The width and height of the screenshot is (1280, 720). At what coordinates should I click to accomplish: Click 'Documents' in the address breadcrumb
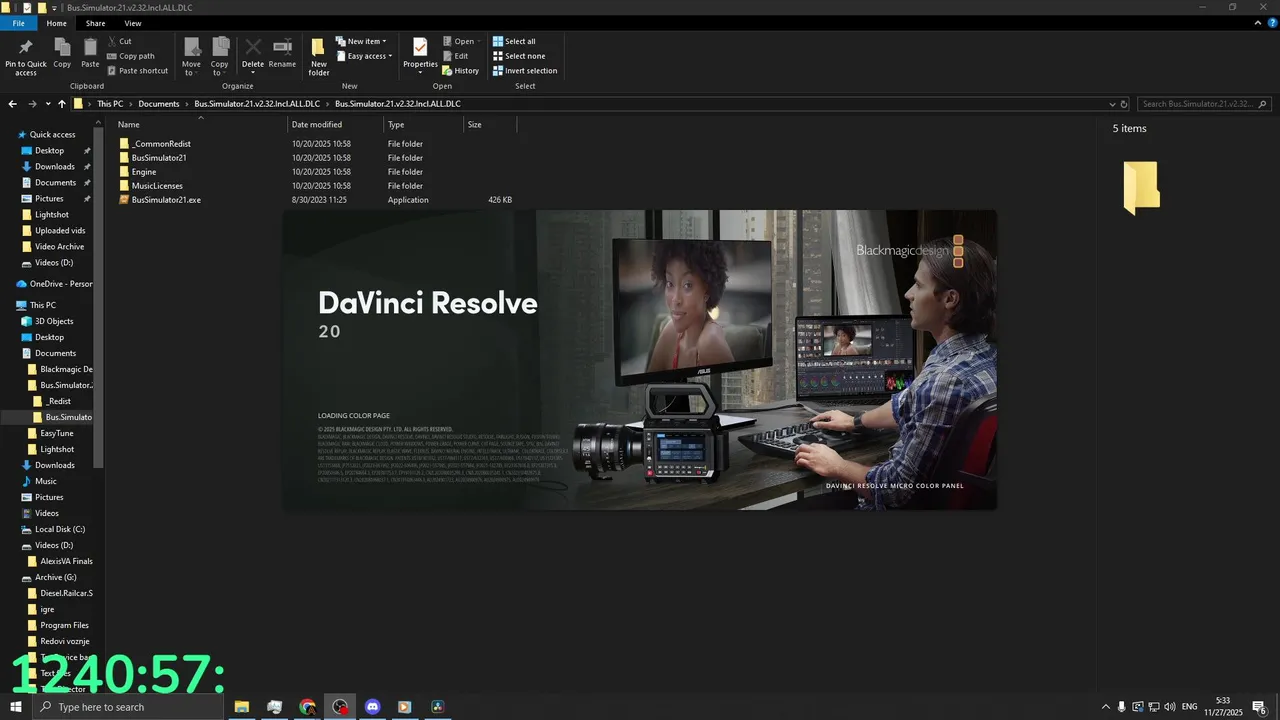click(x=159, y=104)
